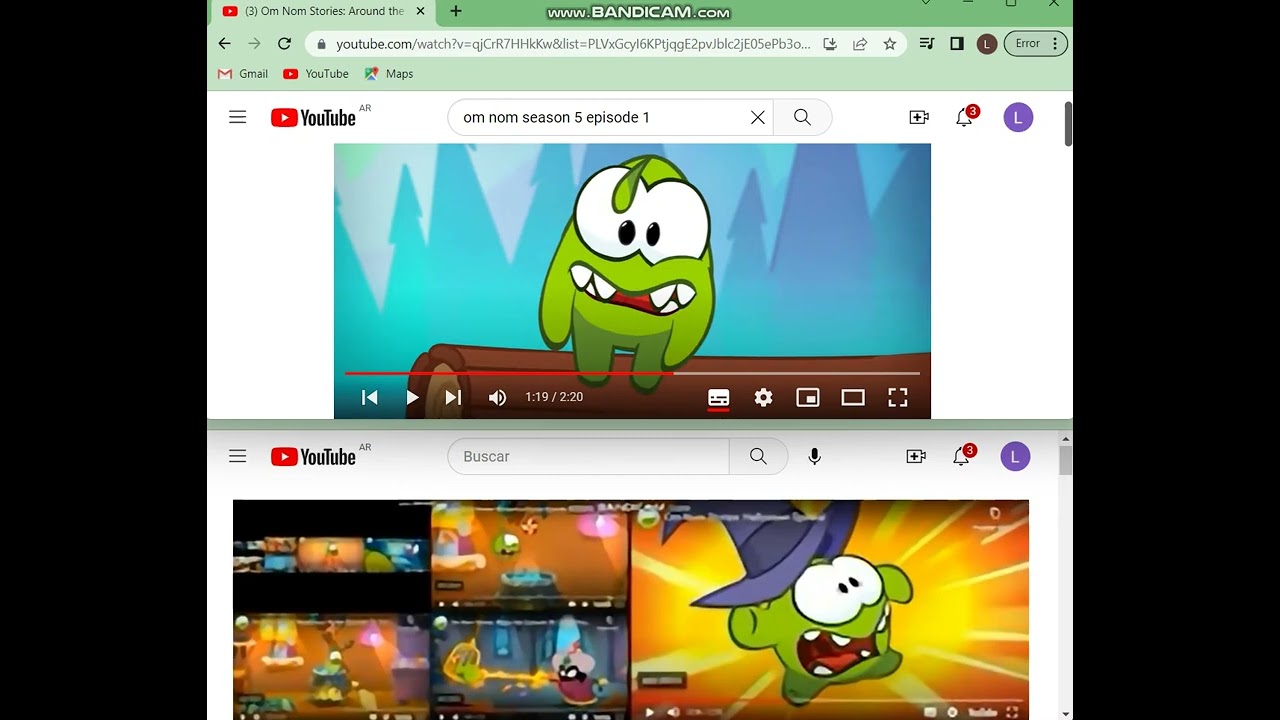1280x720 pixels.
Task: Enable miniplayer mode
Action: tap(807, 397)
